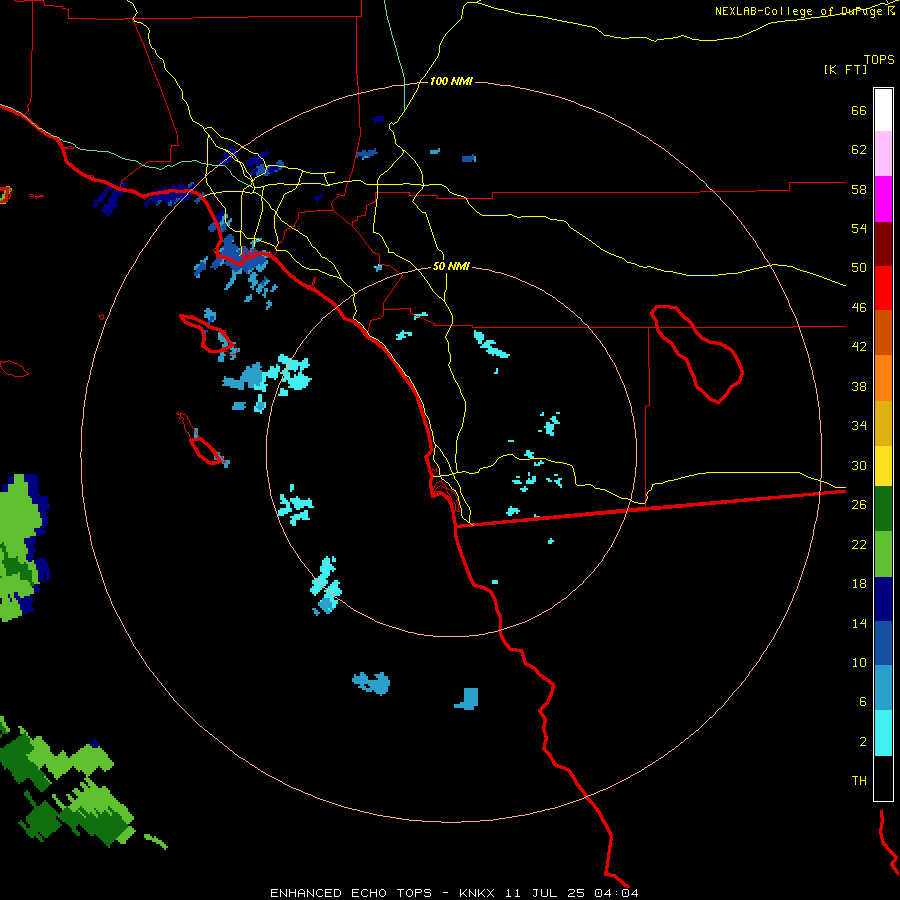Screen dimensions: 900x900
Task: Click the gold mustard legend band
Action: 883,423
